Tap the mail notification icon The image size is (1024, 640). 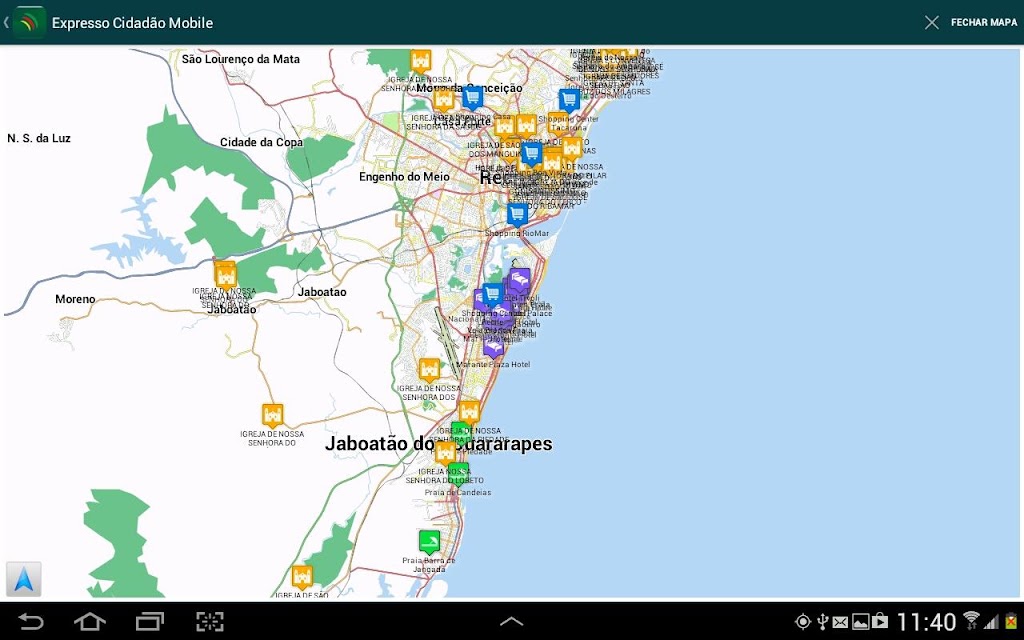click(841, 622)
